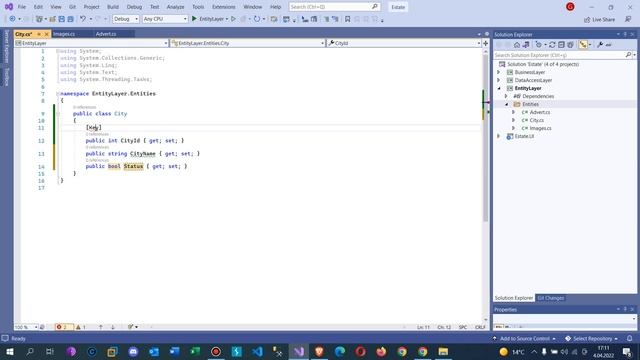The width and height of the screenshot is (640, 360).
Task: Click the Search Solution Explorer field
Action: coord(559,55)
